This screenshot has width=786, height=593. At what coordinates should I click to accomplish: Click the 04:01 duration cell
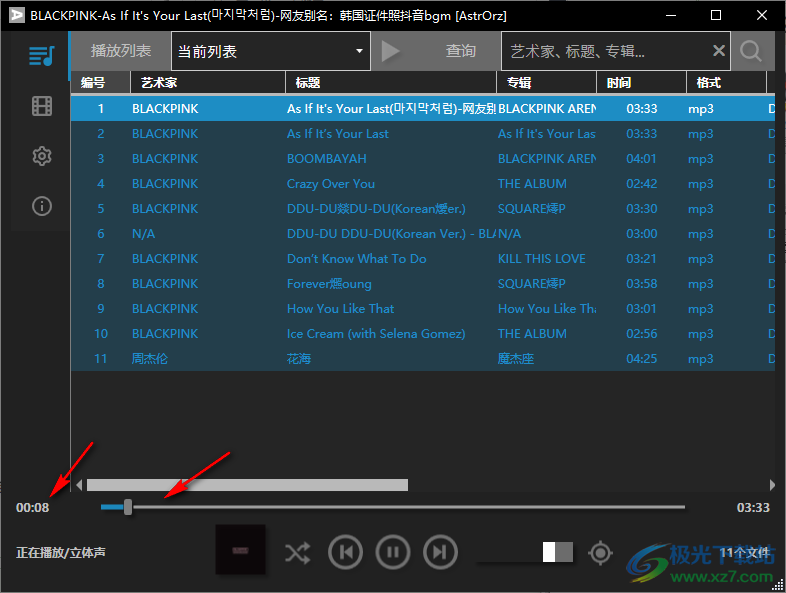[641, 159]
